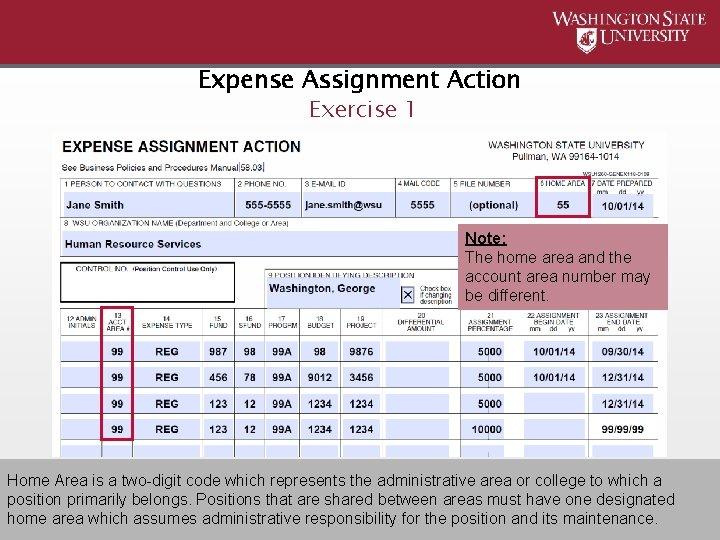Select subfund value 98 in the 987 row

(x=249, y=351)
